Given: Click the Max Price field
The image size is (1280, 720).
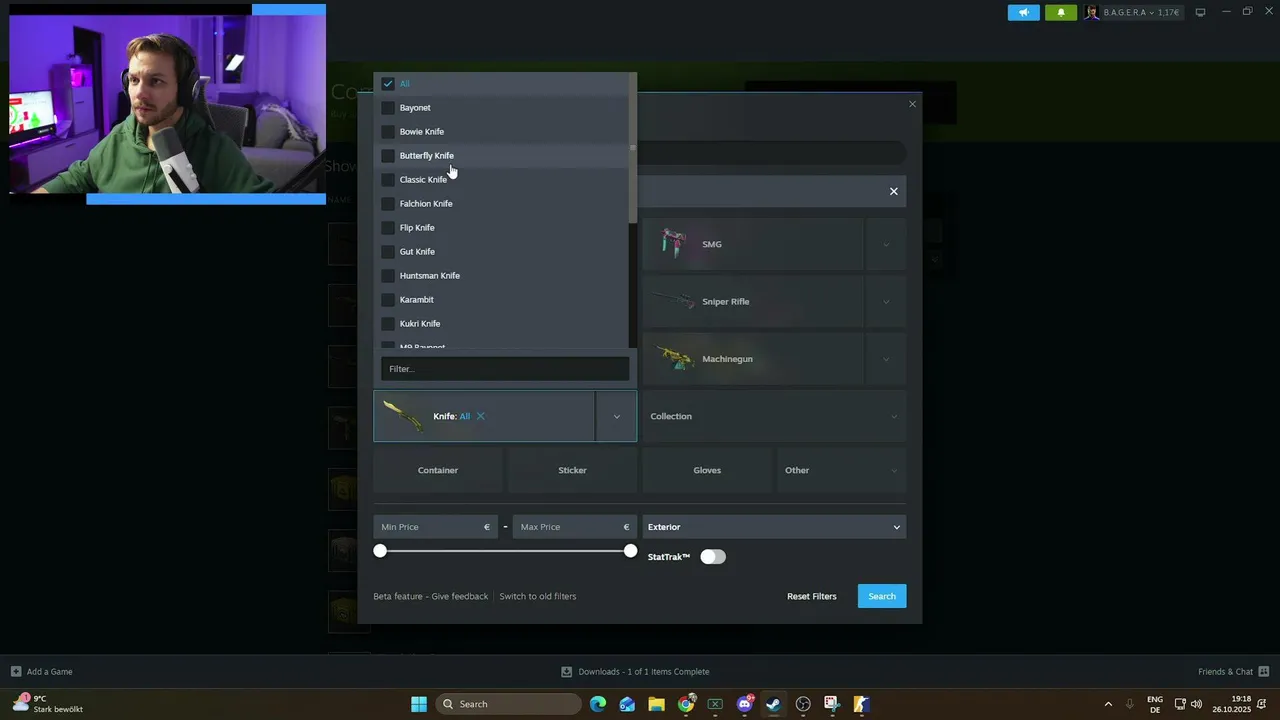Looking at the screenshot, I should point(574,527).
